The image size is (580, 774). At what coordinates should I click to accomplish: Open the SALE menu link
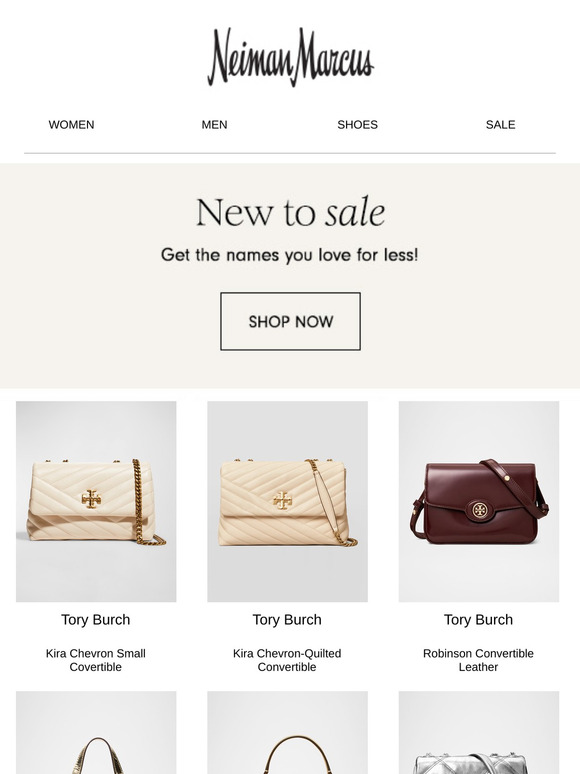[500, 125]
